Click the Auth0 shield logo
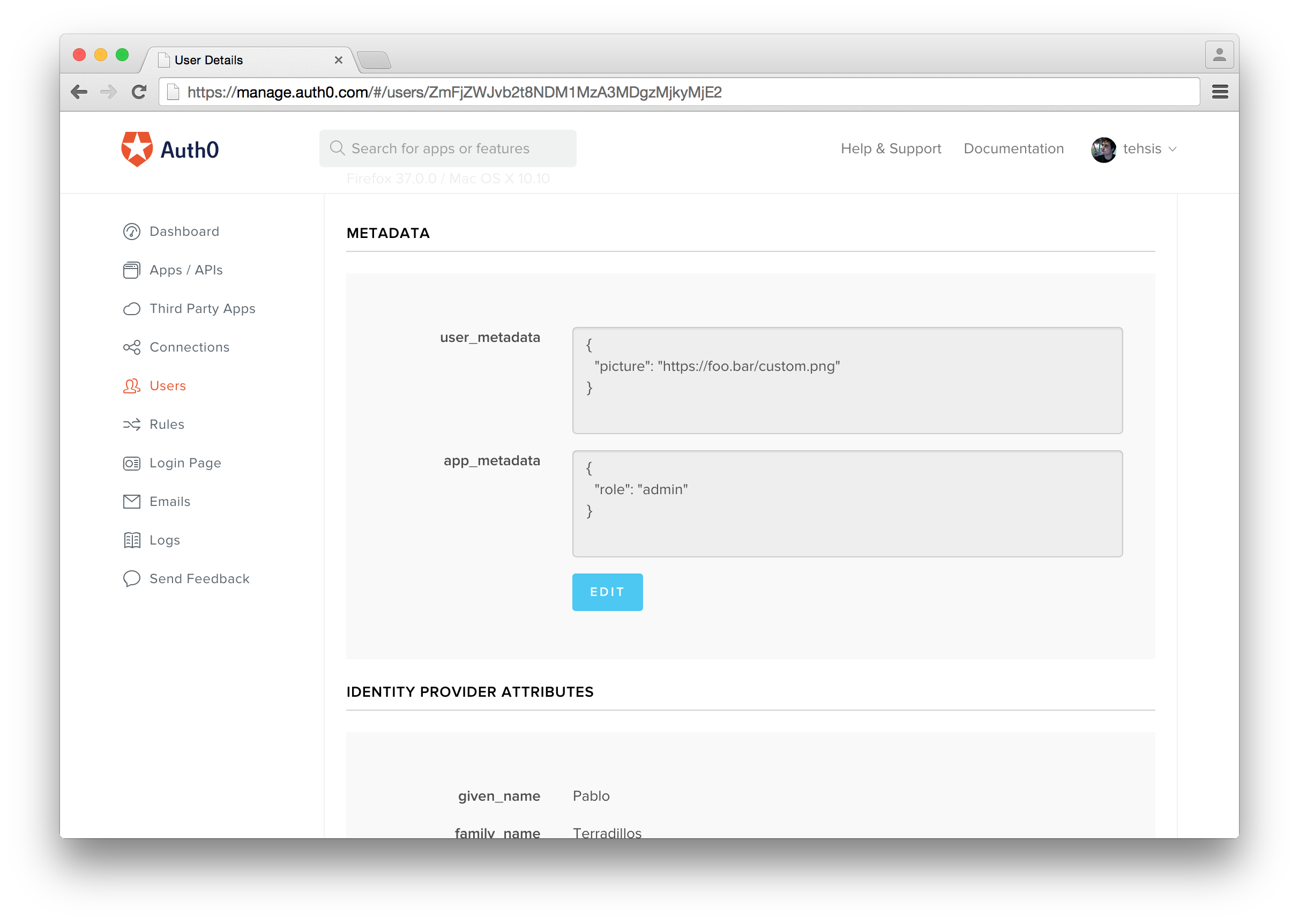The image size is (1299, 924). 137,149
